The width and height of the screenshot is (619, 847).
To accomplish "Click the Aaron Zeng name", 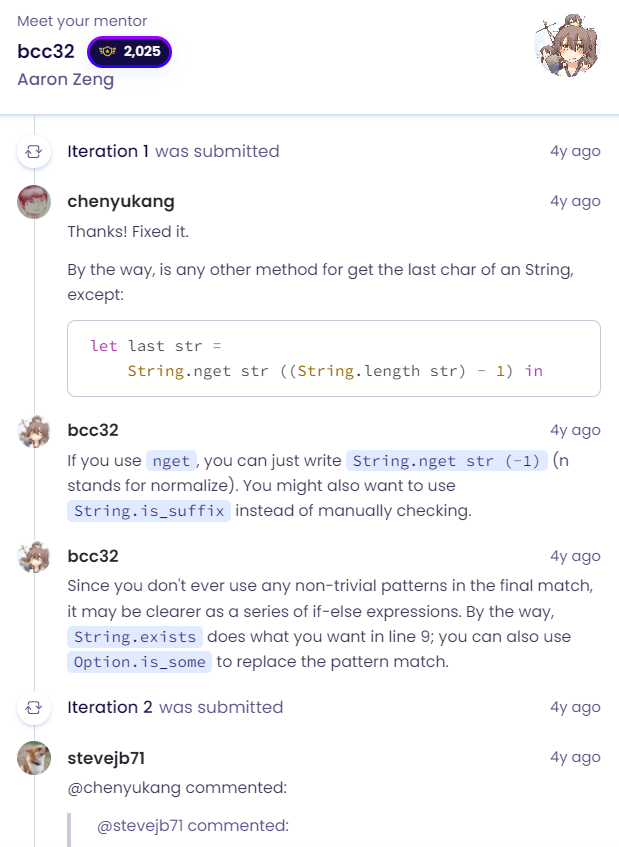I will 65,79.
